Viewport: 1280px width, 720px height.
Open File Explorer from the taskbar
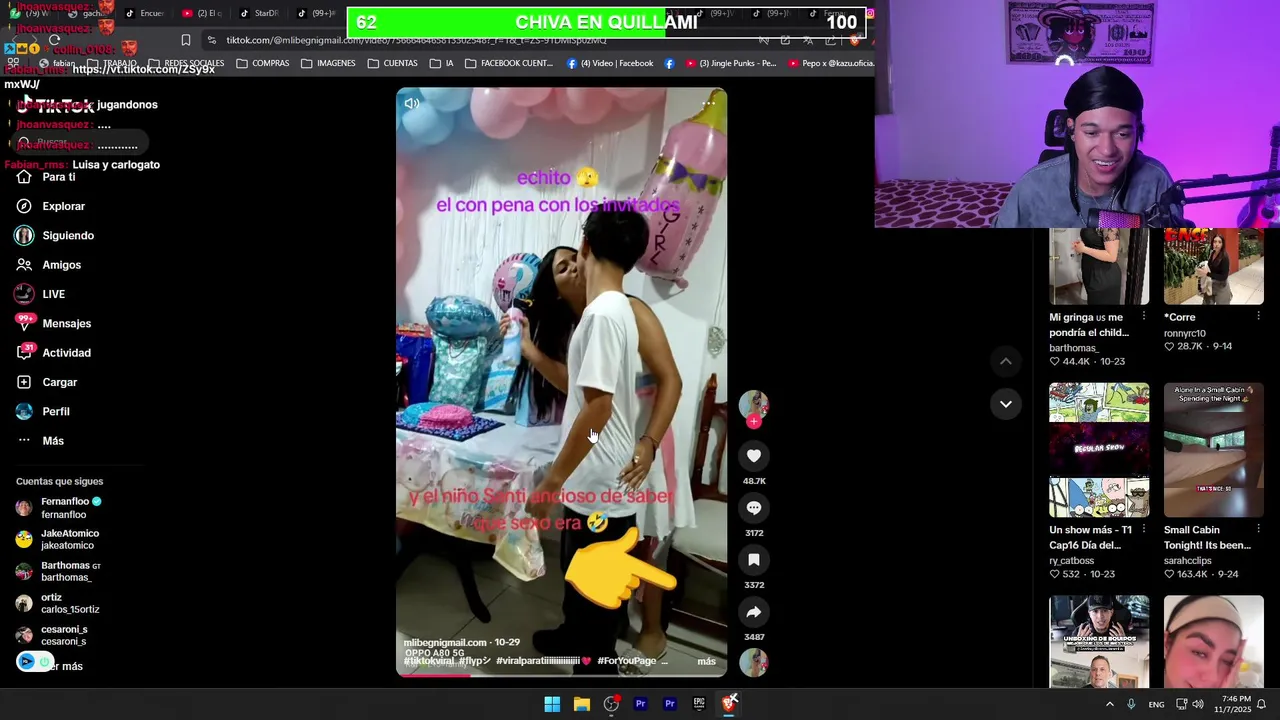coord(582,704)
